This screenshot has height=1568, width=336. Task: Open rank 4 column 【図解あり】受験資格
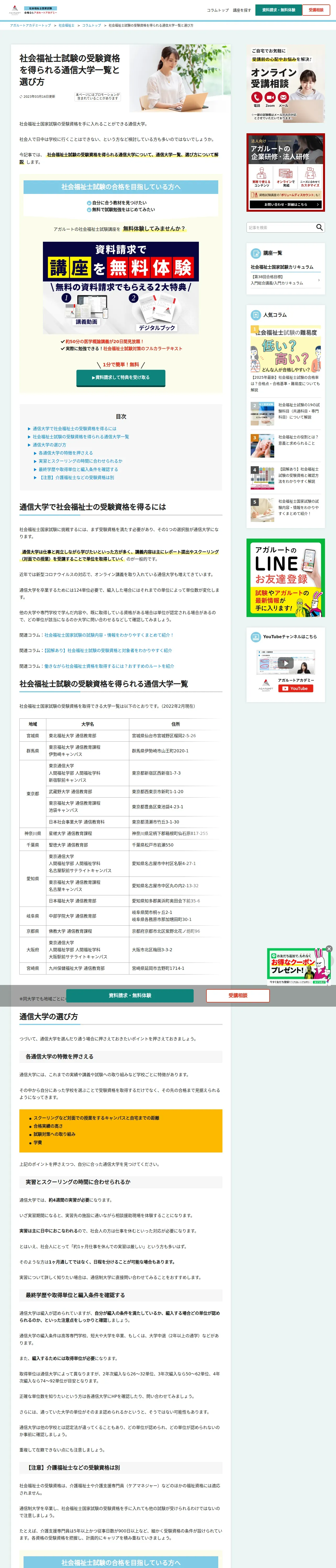click(285, 478)
